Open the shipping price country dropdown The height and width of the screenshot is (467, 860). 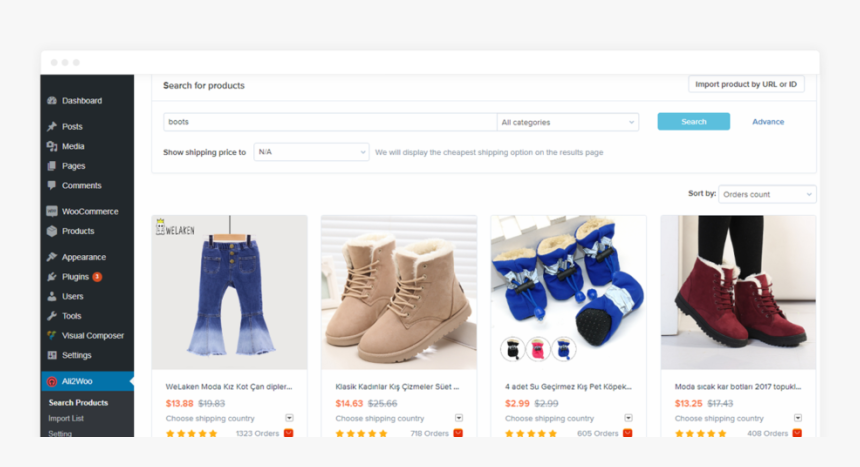pos(311,152)
